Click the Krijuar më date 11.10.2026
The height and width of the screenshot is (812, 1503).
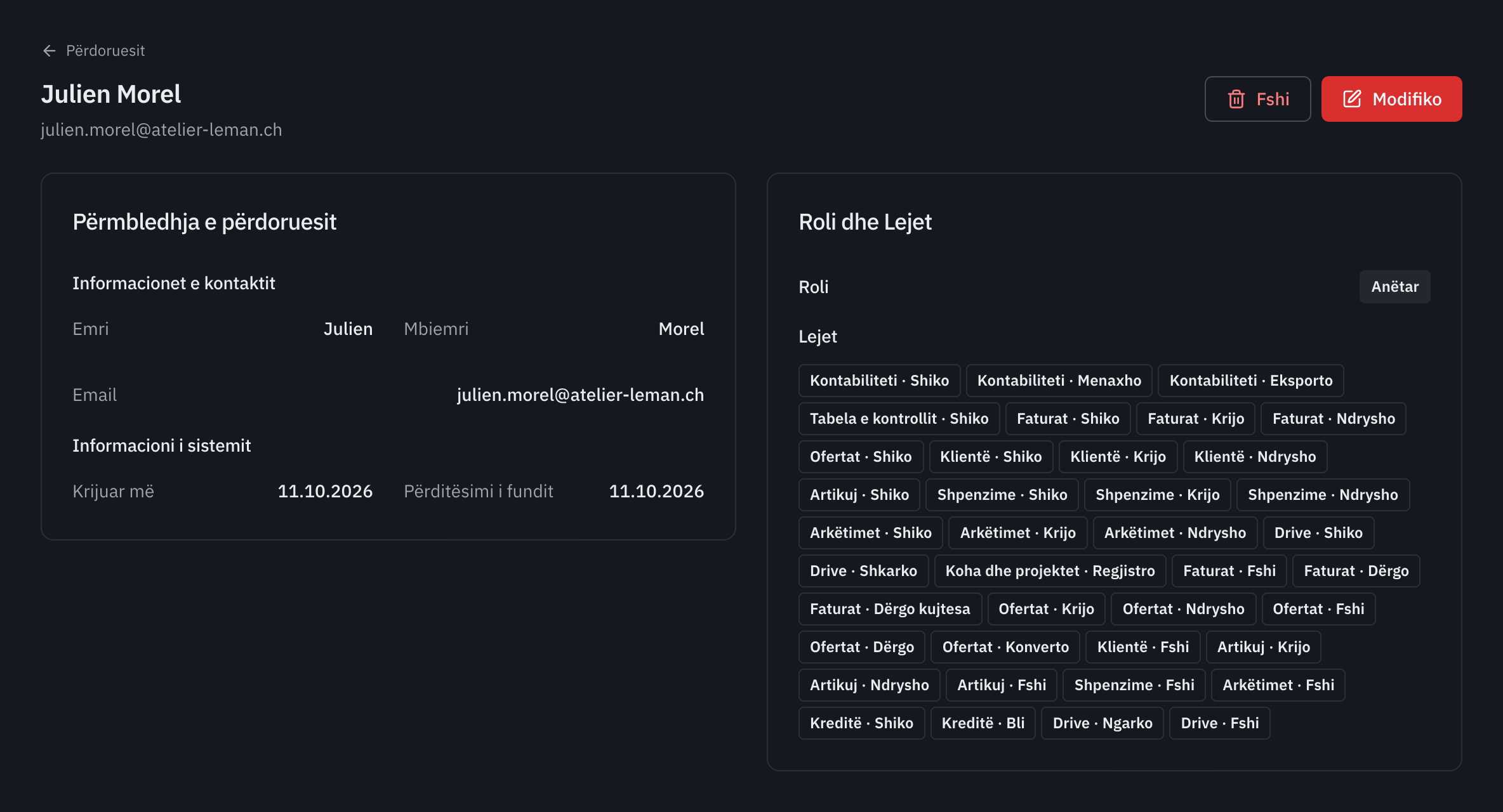325,491
